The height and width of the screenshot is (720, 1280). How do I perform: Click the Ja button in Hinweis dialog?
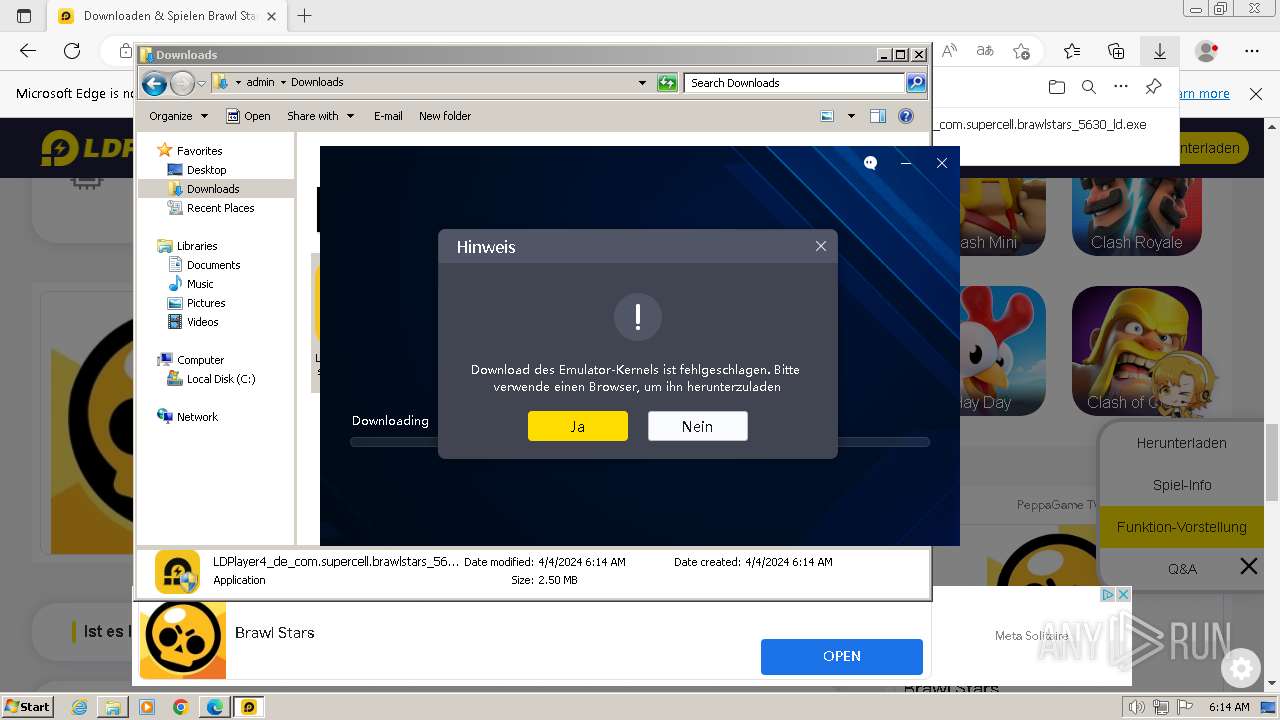578,426
